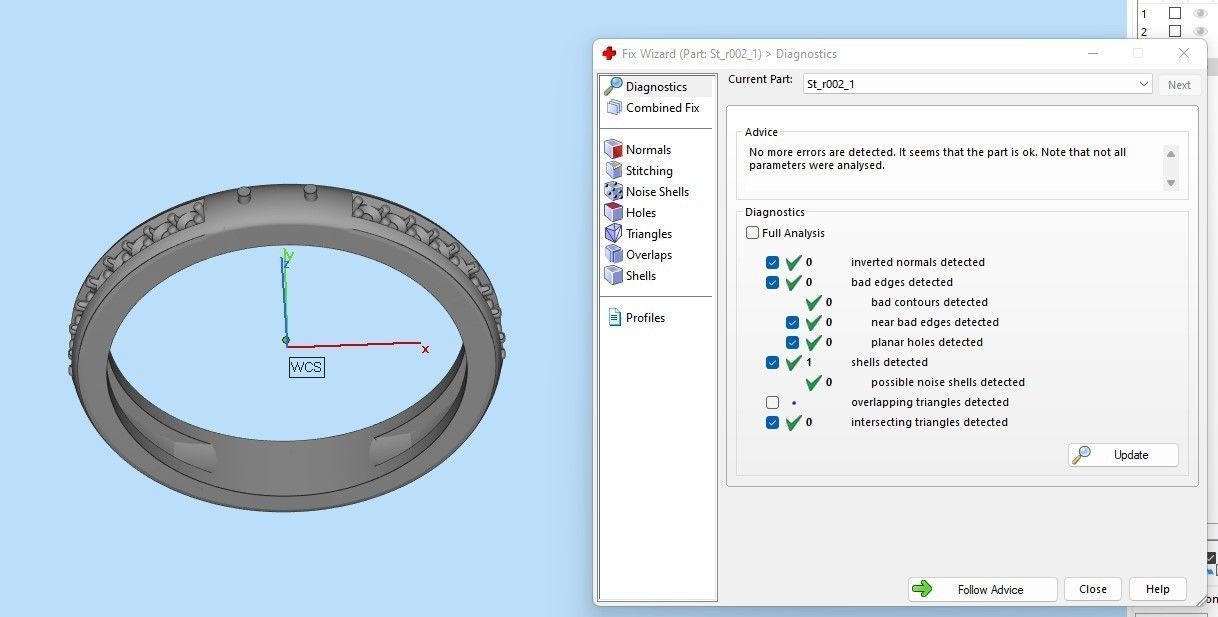
Task: Click the Overlaps cube icon
Action: [x=614, y=255]
